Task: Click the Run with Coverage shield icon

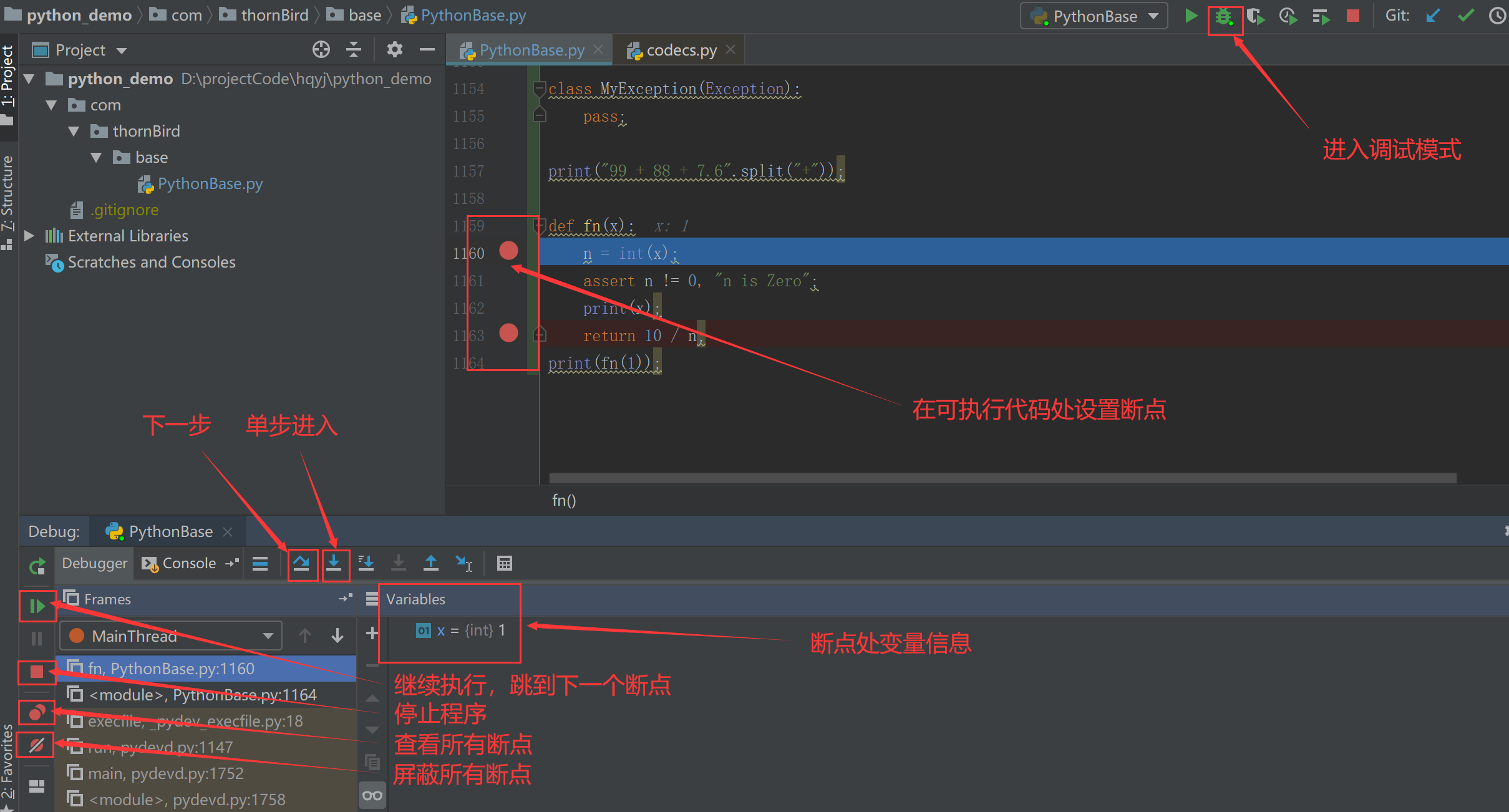Action: 1255,17
